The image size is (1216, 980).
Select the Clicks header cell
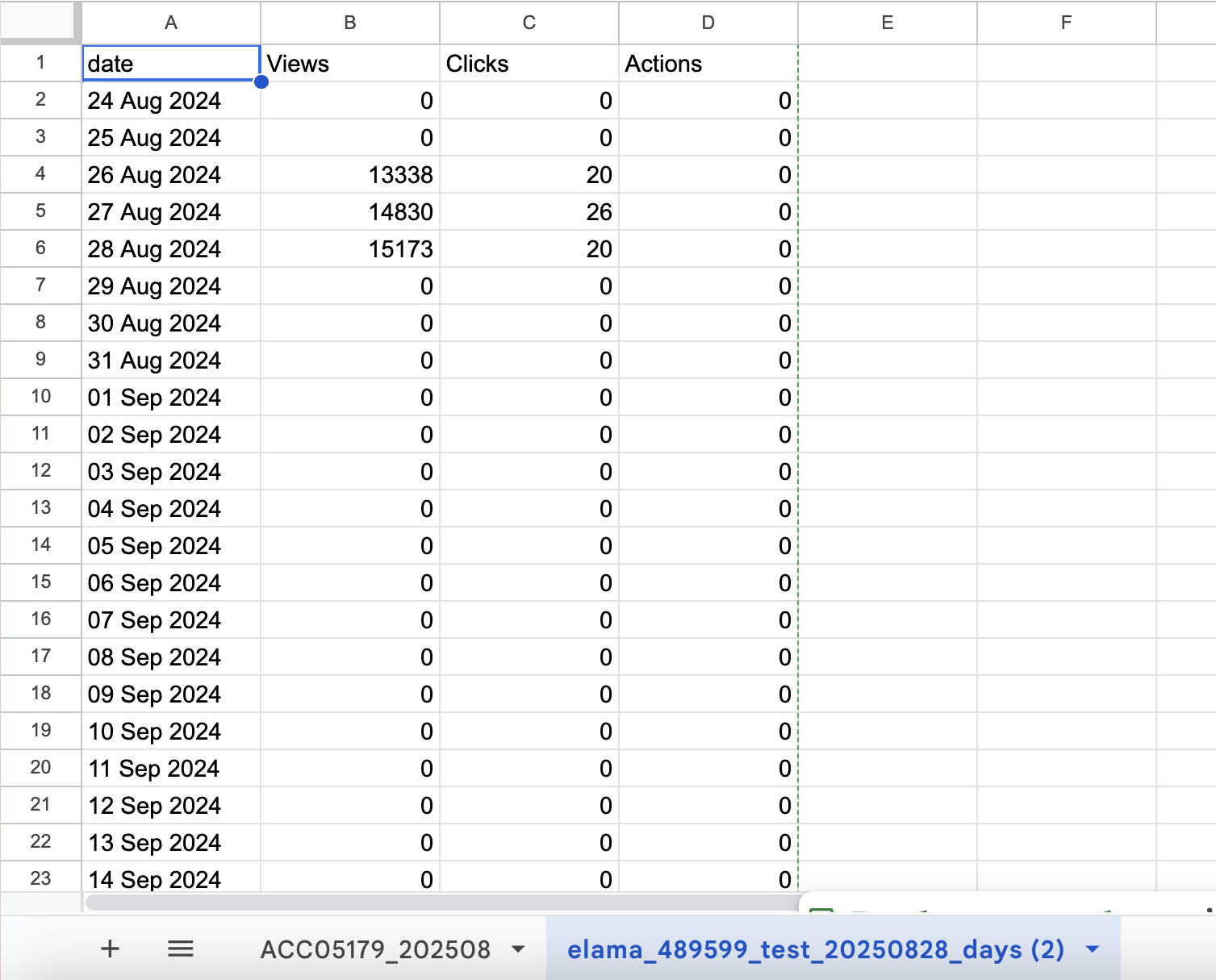click(529, 64)
